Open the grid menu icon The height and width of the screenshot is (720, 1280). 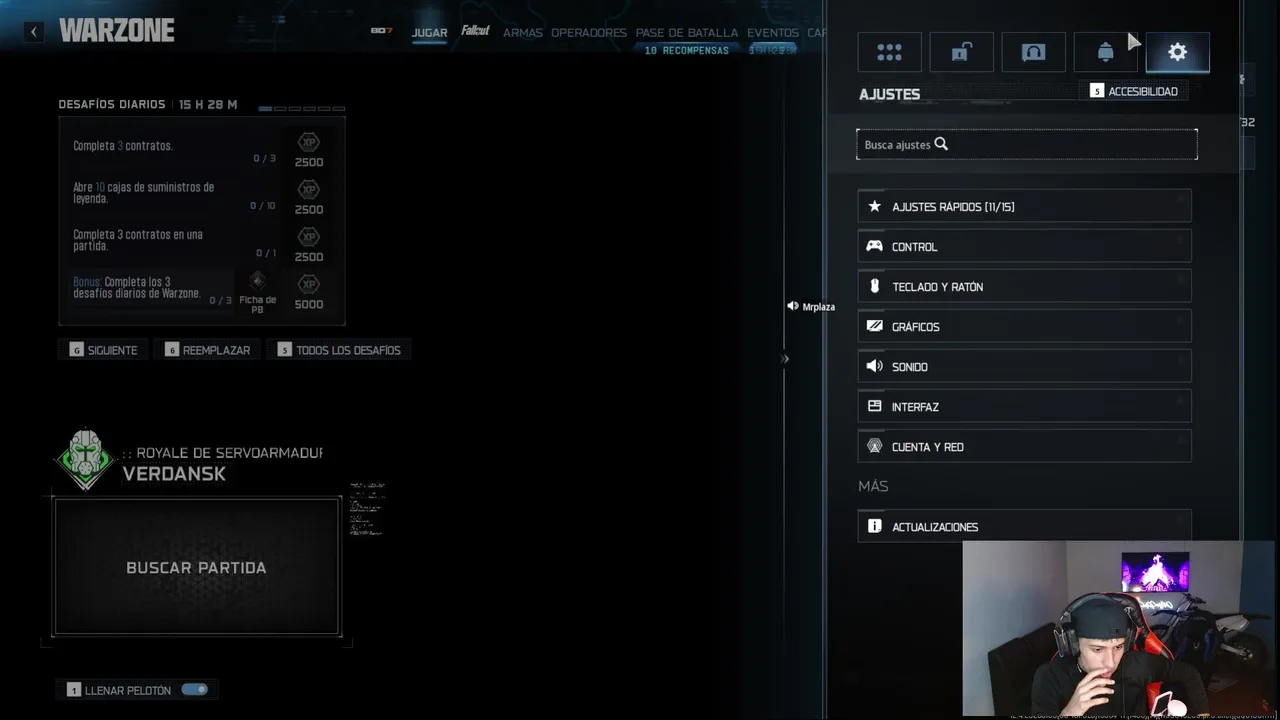pyautogui.click(x=889, y=52)
